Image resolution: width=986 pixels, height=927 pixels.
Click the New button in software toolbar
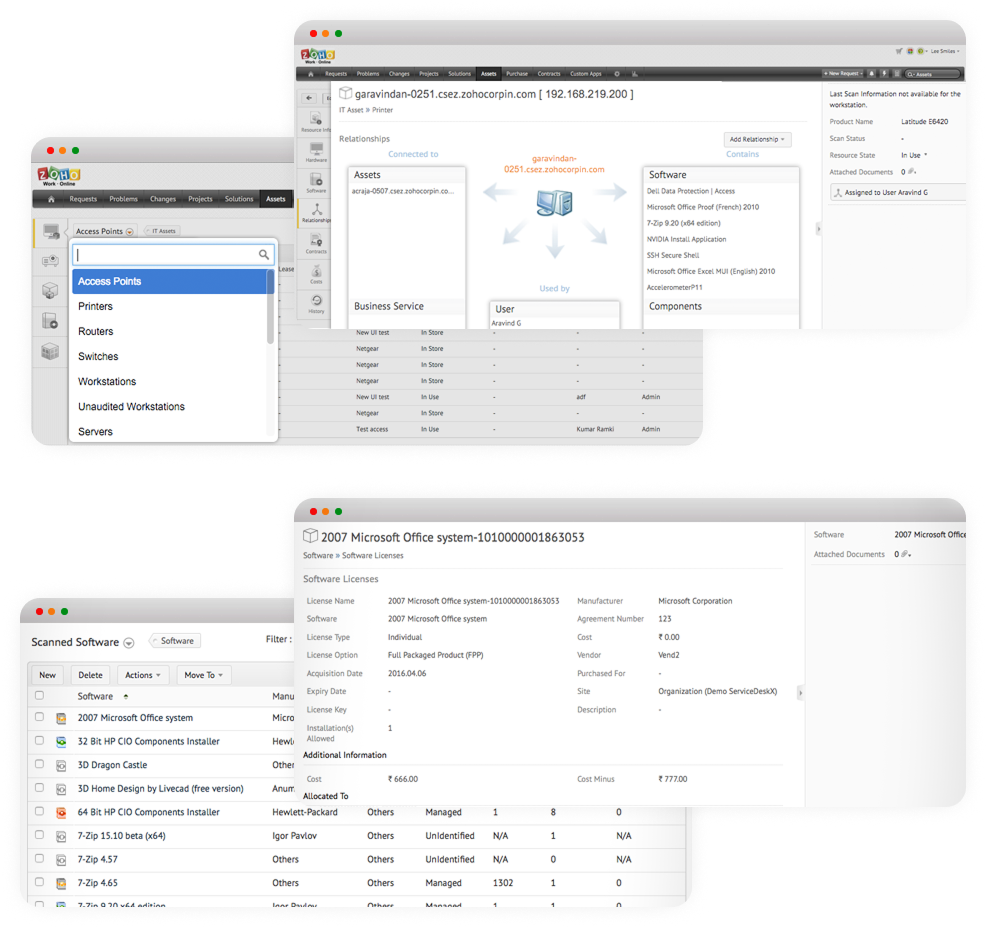pos(47,675)
